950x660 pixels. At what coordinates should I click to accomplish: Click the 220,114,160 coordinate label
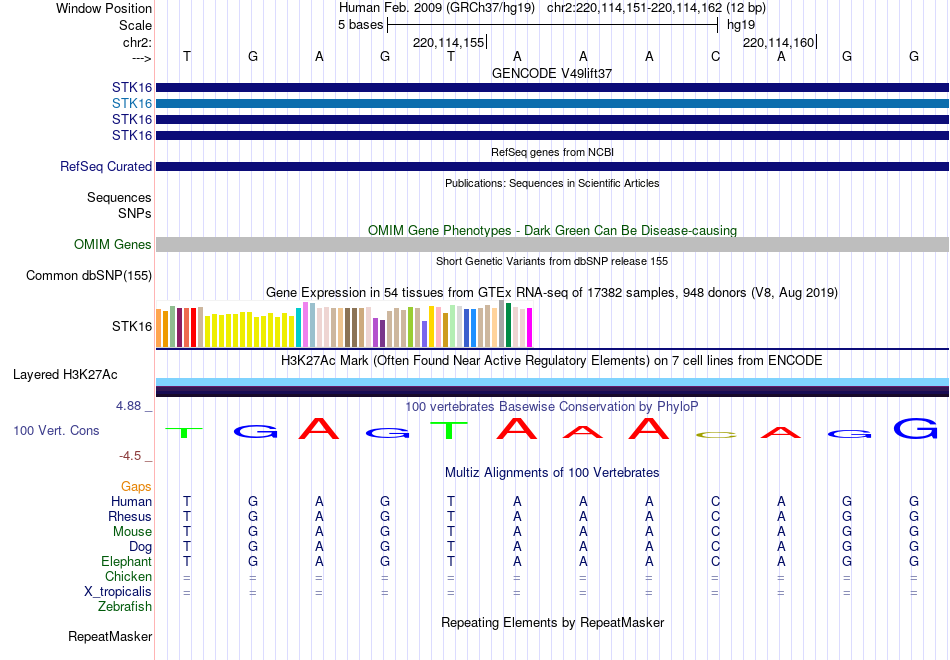(779, 42)
